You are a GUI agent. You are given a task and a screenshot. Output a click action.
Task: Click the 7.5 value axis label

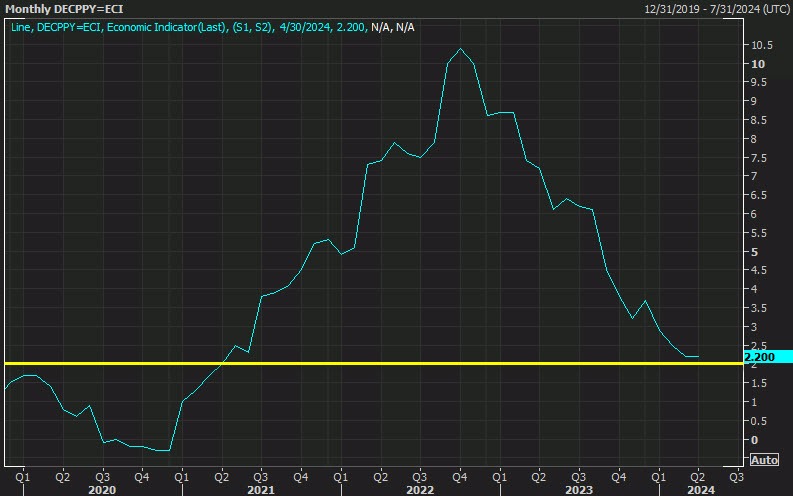(759, 158)
